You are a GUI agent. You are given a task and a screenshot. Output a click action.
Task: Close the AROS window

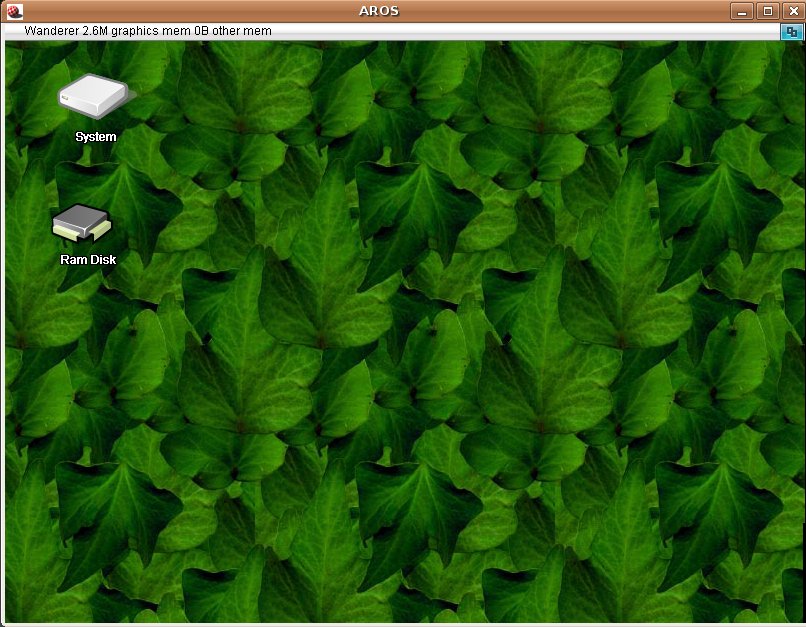tap(791, 11)
